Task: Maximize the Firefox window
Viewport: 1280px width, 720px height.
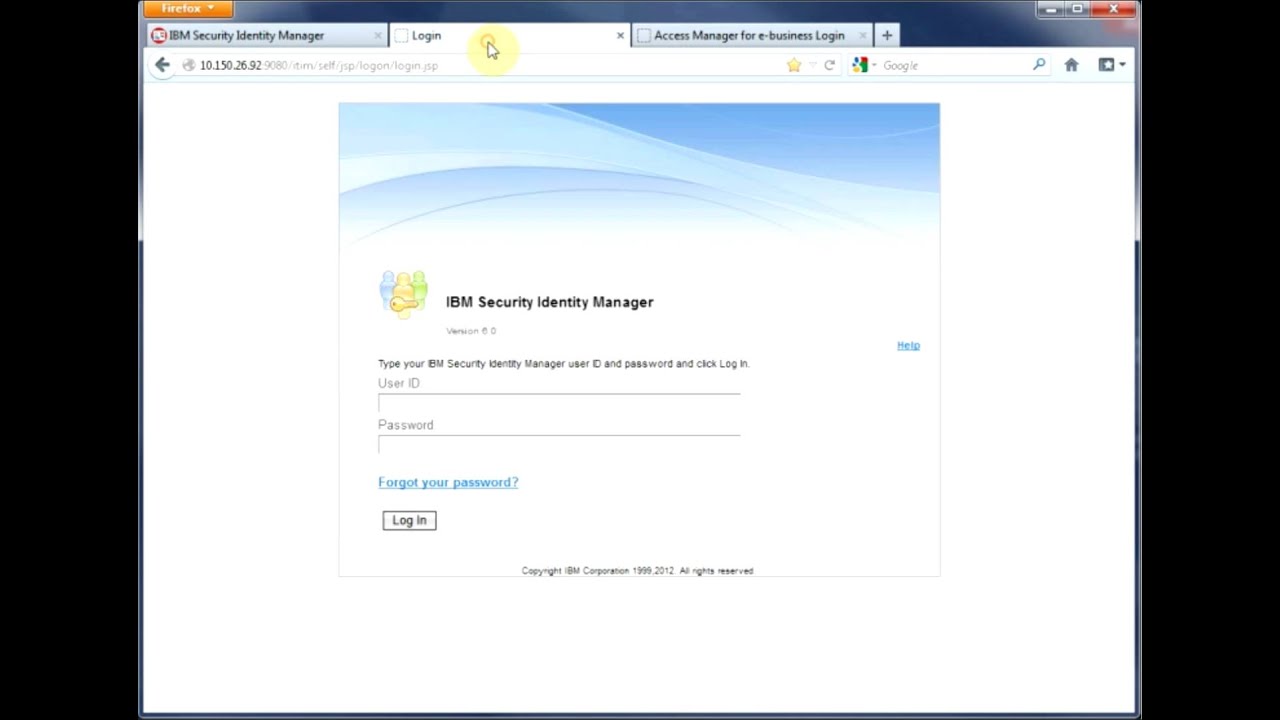Action: (1078, 9)
